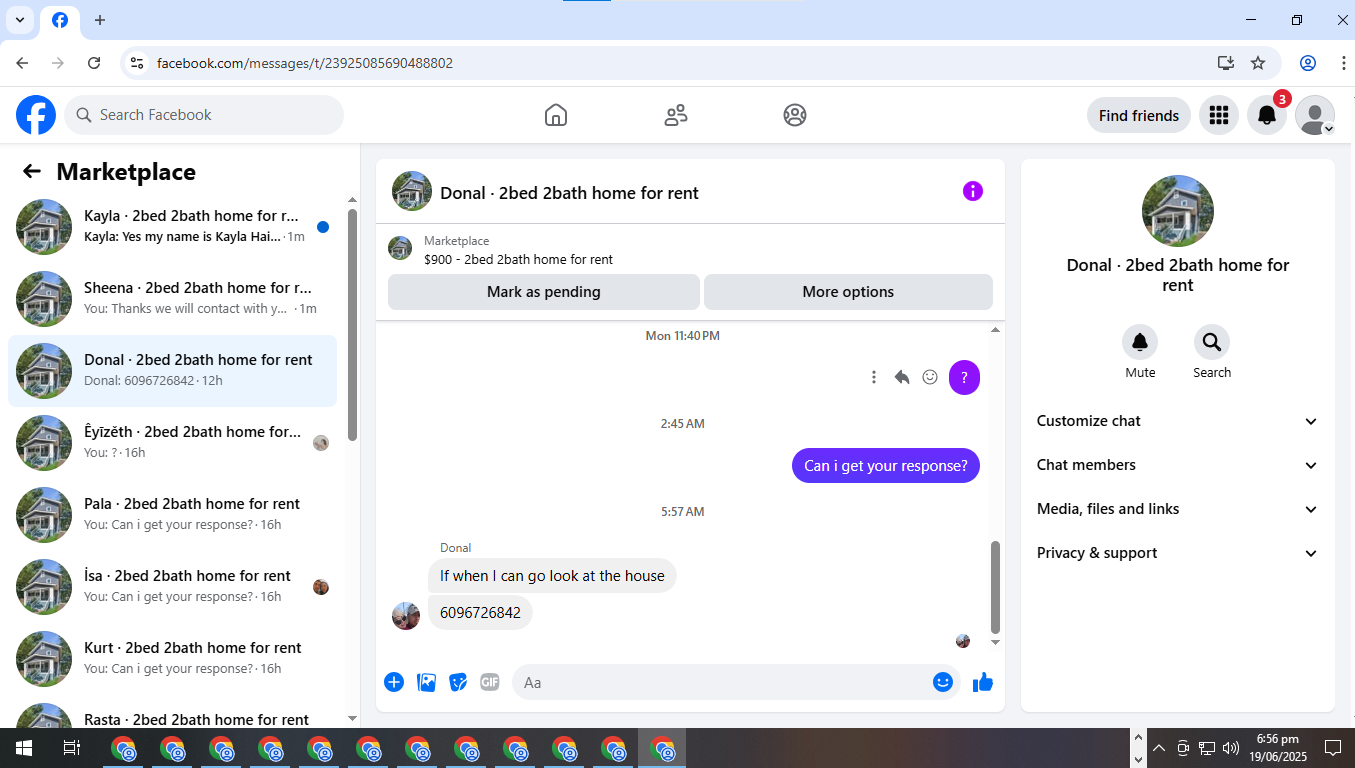The height and width of the screenshot is (768, 1355).
Task: Send a thumbs-up like
Action: point(983,682)
